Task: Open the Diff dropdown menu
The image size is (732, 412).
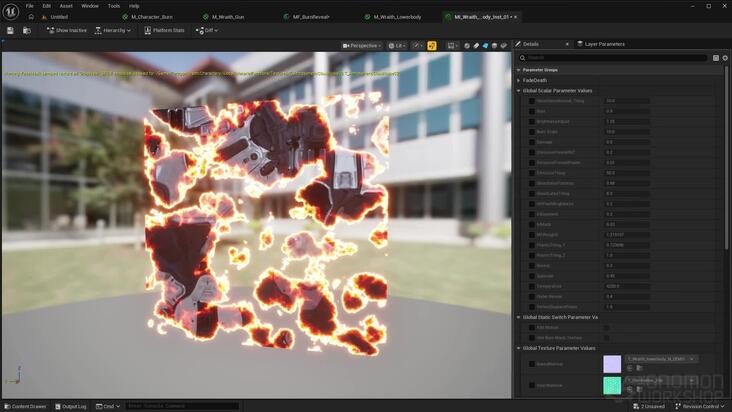Action: coord(207,30)
